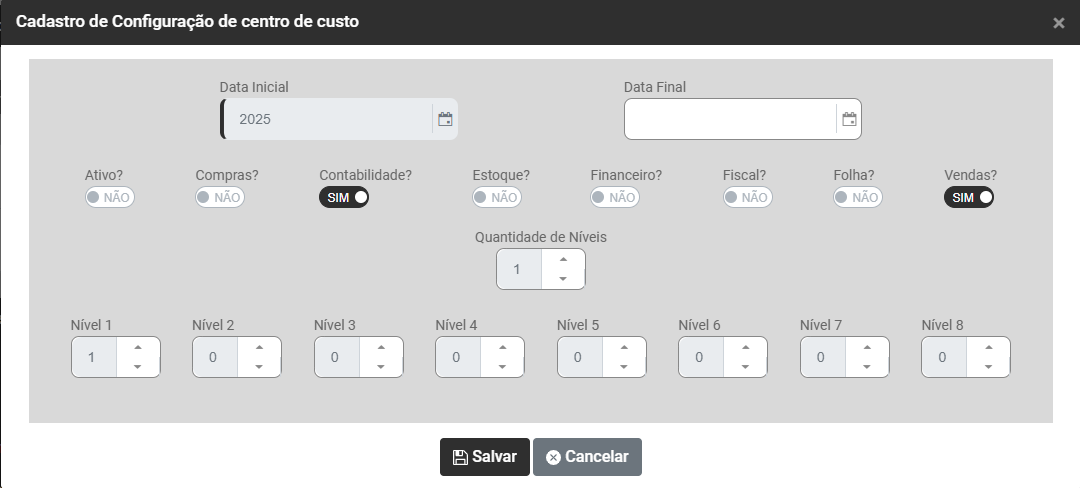
Task: Increase Quantidade de Níveis with up arrow
Action: [563, 260]
